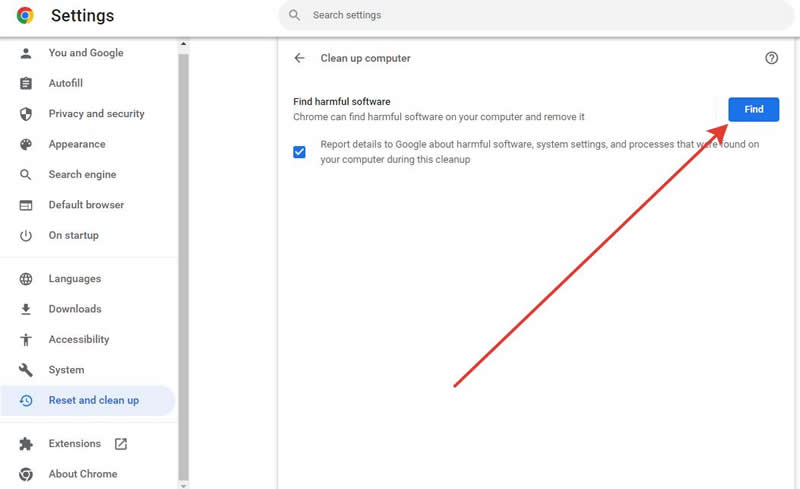Open Languages settings
800x489 pixels.
74,279
